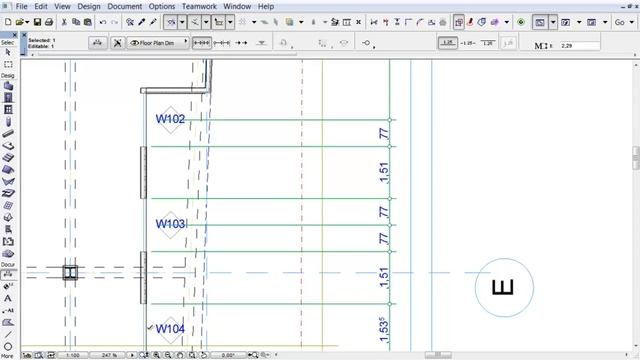Screen dimensions: 640x360
Task: Select the Column tool in toolbox
Action: click(8, 122)
